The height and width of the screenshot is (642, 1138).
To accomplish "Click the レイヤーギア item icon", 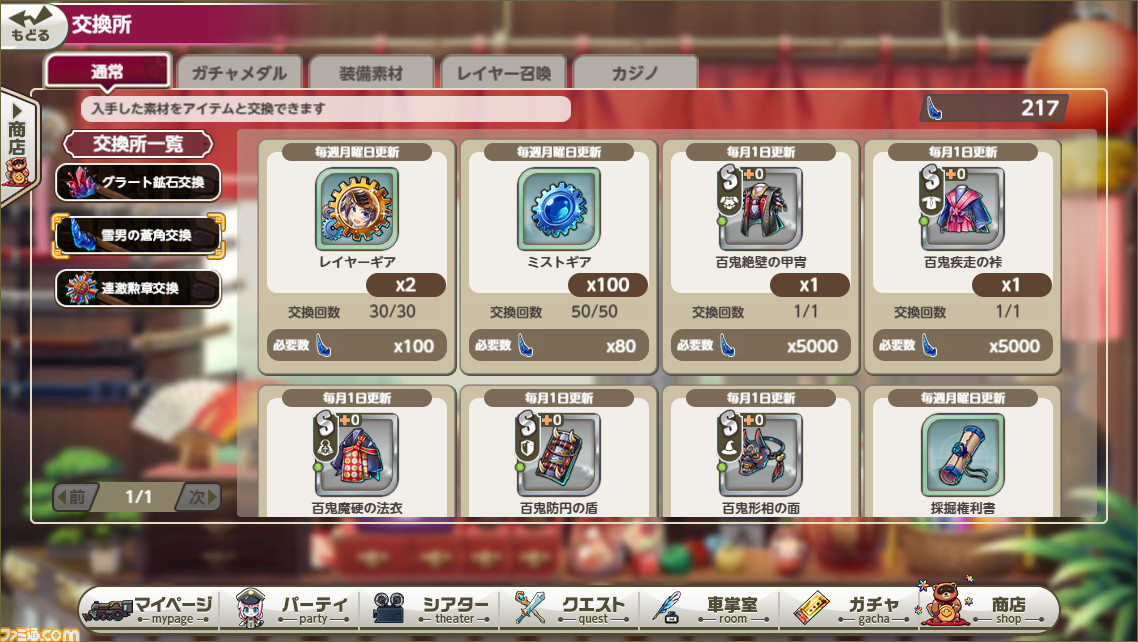I will coord(356,209).
